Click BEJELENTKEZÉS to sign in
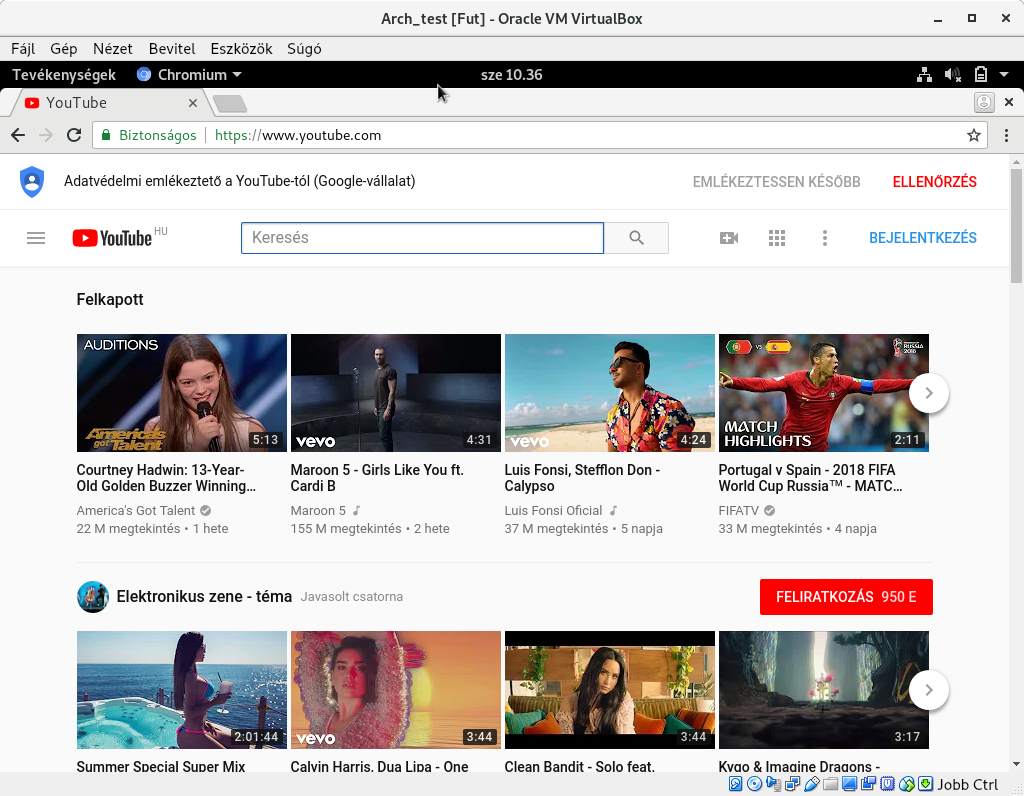The image size is (1024, 796). [x=923, y=238]
